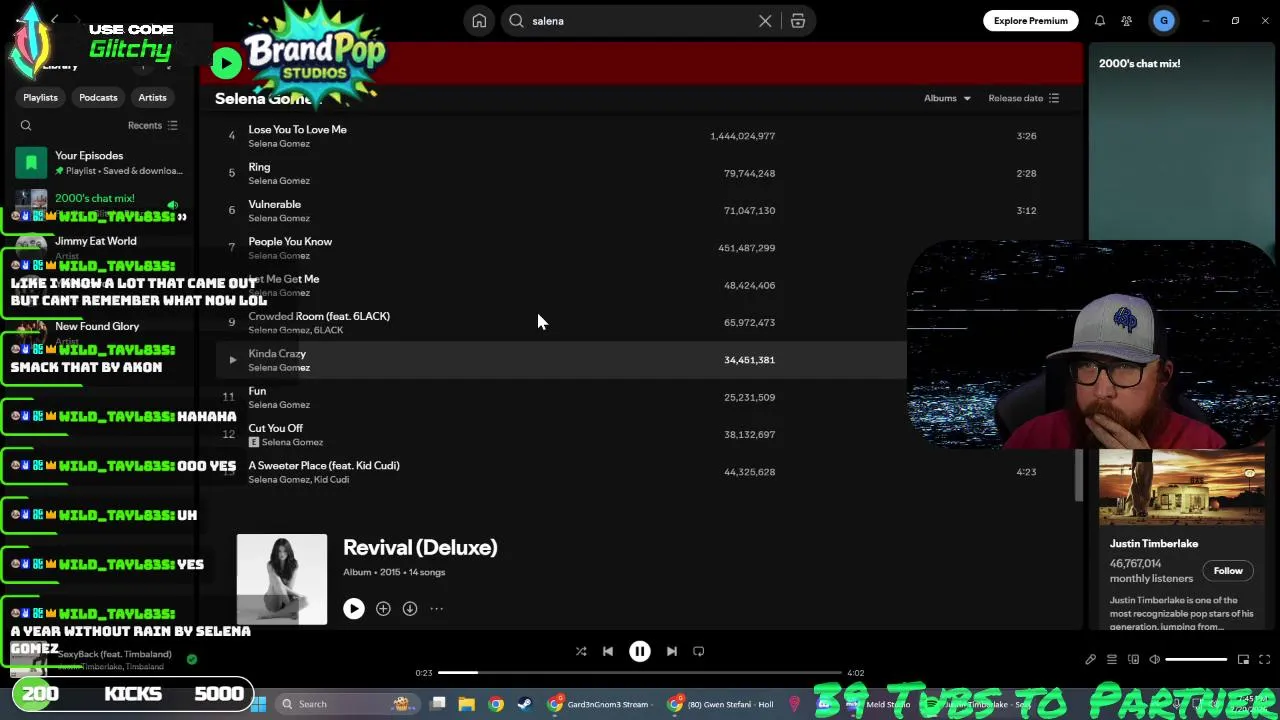Seek on the song progress bar

click(640, 673)
